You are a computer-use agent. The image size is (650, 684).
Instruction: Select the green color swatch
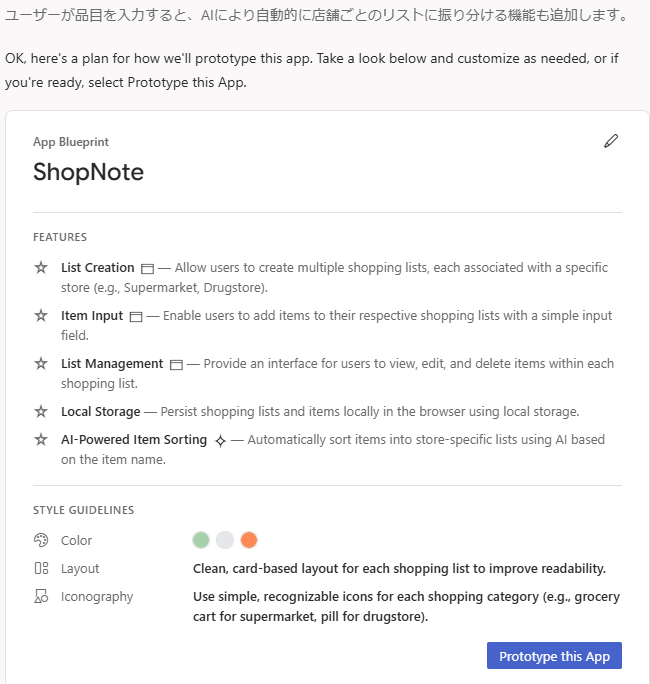(x=201, y=540)
